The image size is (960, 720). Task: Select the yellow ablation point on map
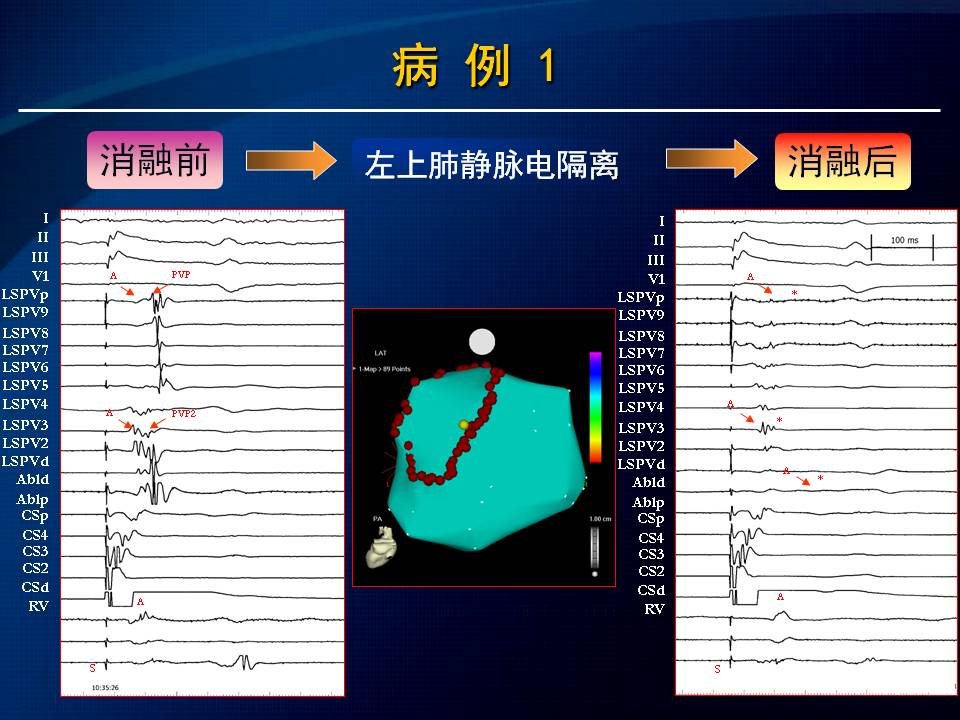click(x=463, y=425)
